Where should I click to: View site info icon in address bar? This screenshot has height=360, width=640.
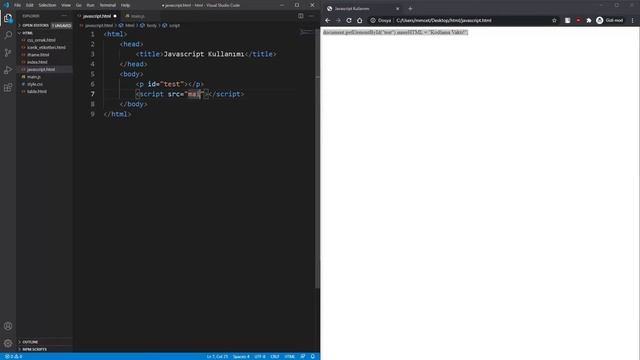click(x=373, y=20)
